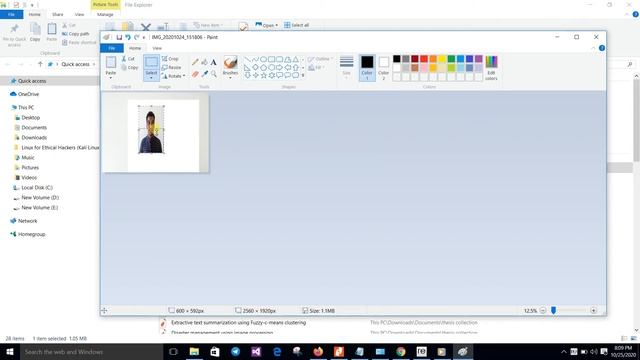Click the Paste icon in Paint ribbon

click(x=111, y=62)
